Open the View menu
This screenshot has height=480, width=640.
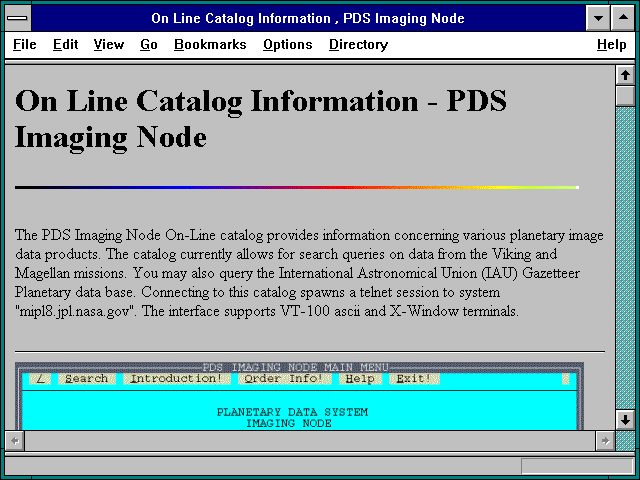(109, 44)
